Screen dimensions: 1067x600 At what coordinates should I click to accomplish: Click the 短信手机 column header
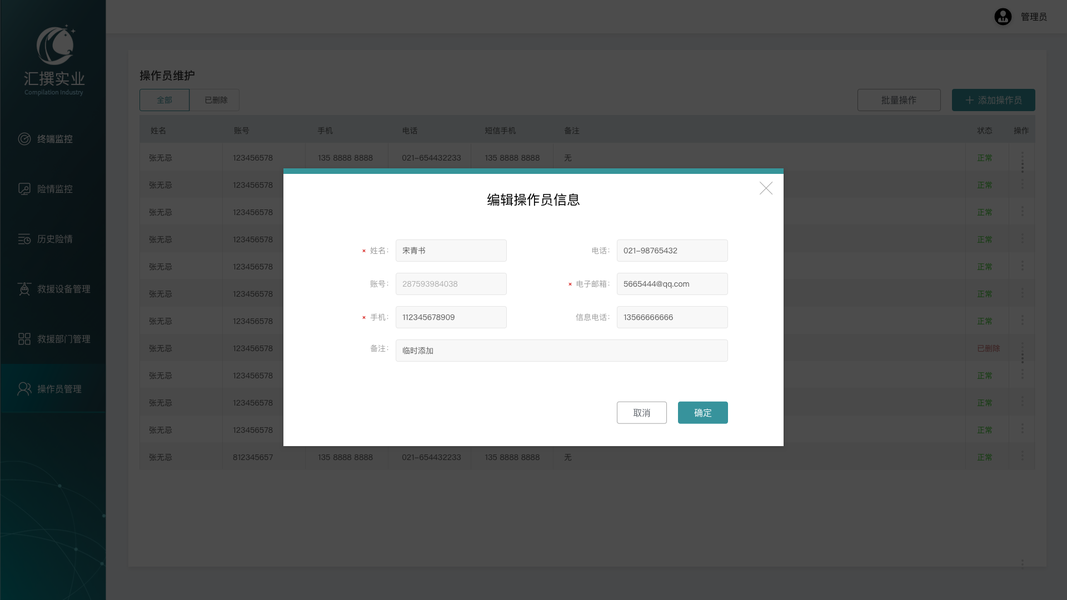pyautogui.click(x=500, y=131)
